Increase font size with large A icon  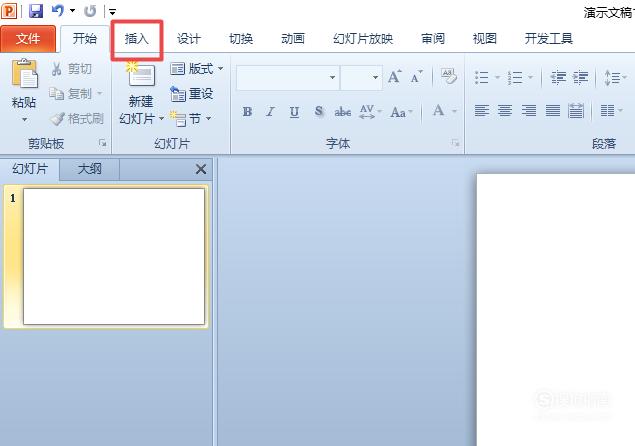coord(394,77)
